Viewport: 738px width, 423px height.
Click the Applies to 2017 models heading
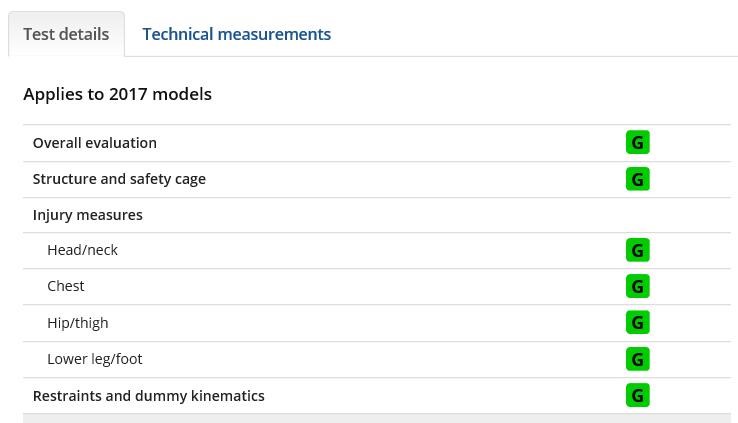point(118,94)
